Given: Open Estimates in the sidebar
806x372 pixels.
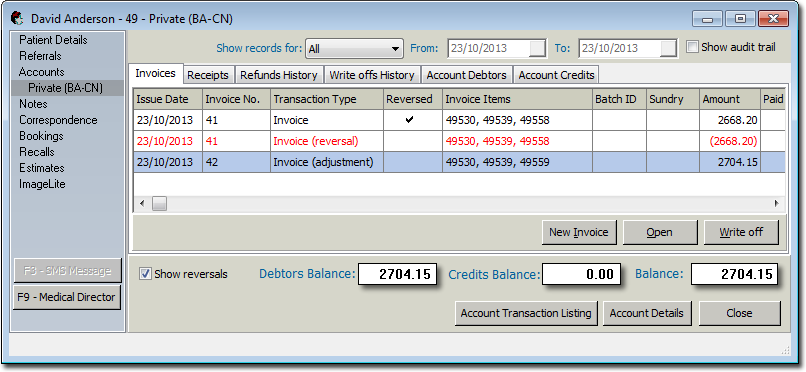Looking at the screenshot, I should (x=42, y=168).
